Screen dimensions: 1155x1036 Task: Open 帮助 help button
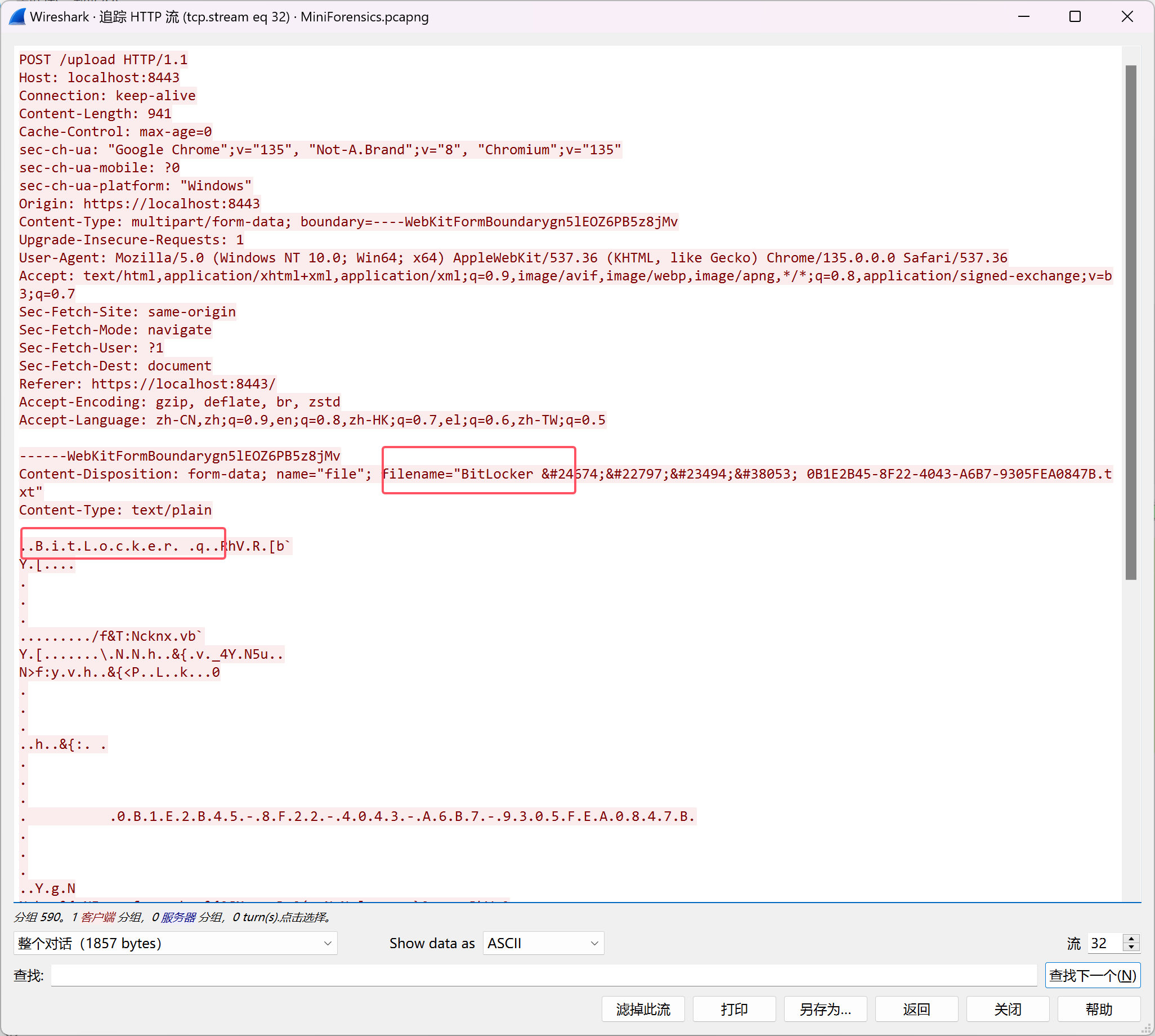pos(1098,1009)
